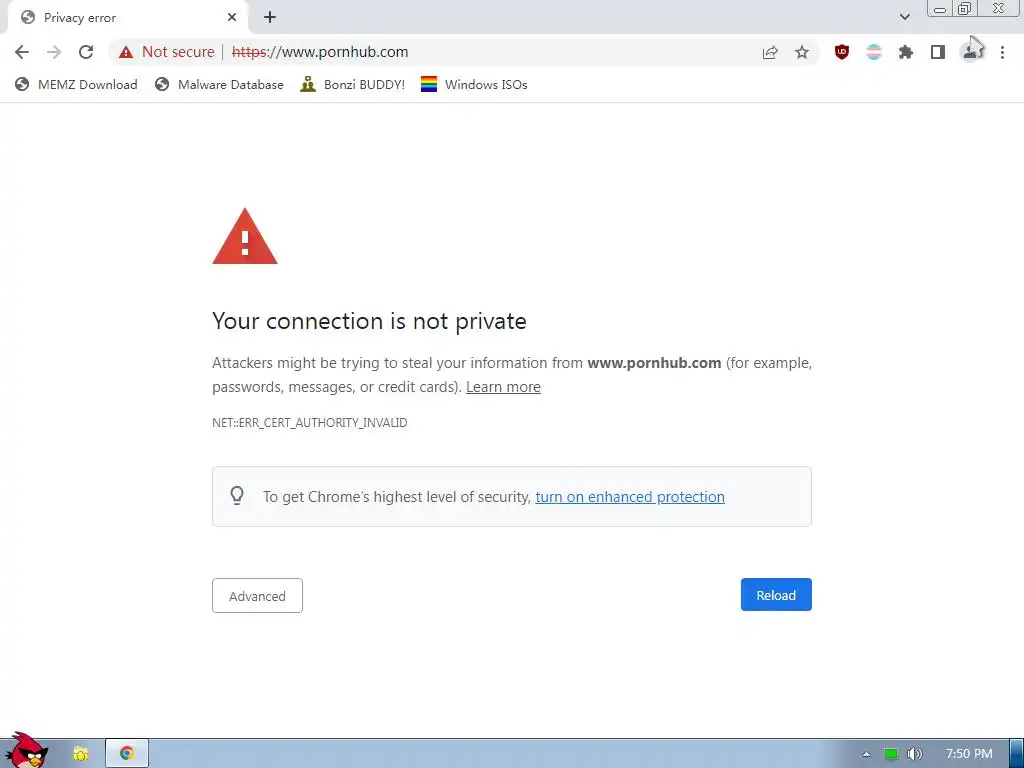The height and width of the screenshot is (768, 1024).
Task: Click the red warning triangle icon
Action: click(245, 237)
